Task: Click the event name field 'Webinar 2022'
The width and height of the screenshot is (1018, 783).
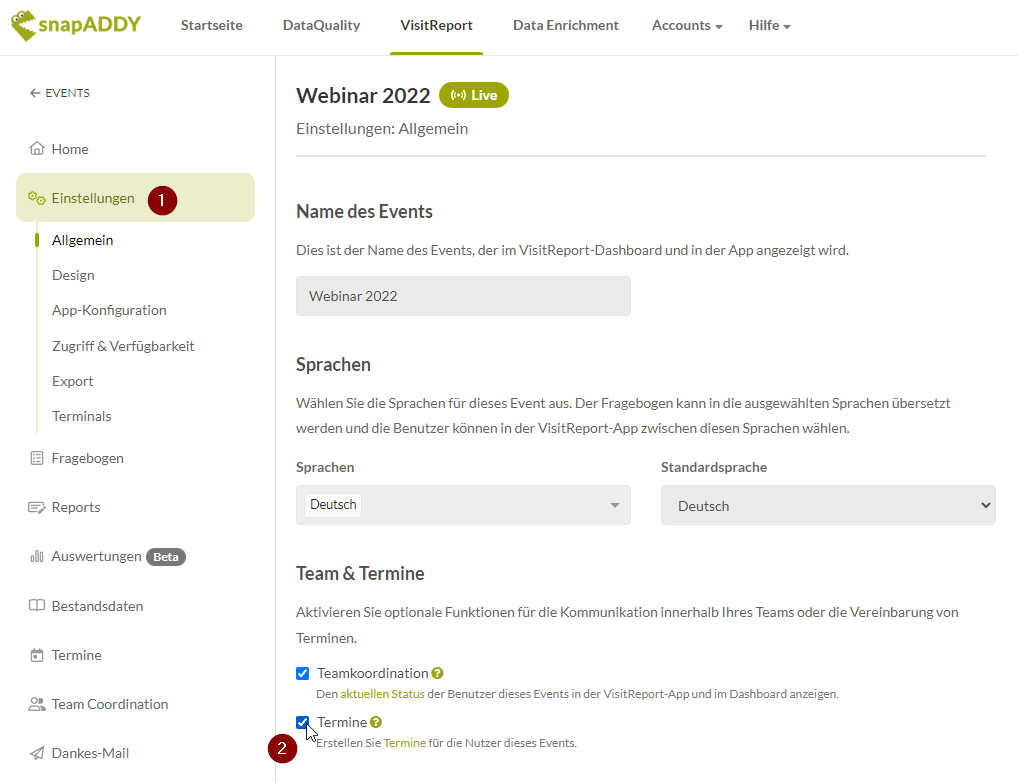Action: tap(463, 296)
